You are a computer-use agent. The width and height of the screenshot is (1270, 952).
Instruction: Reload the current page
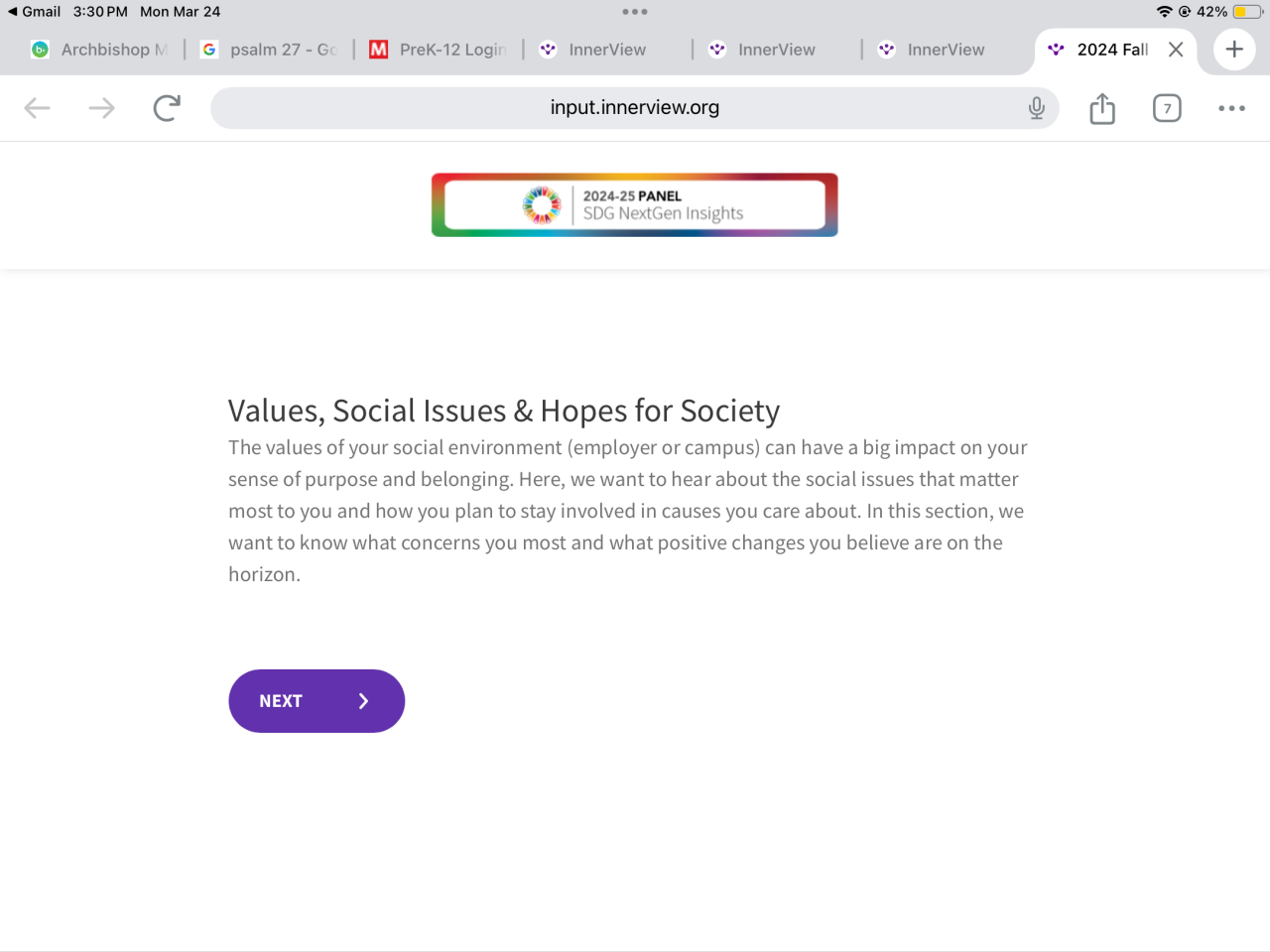[167, 108]
